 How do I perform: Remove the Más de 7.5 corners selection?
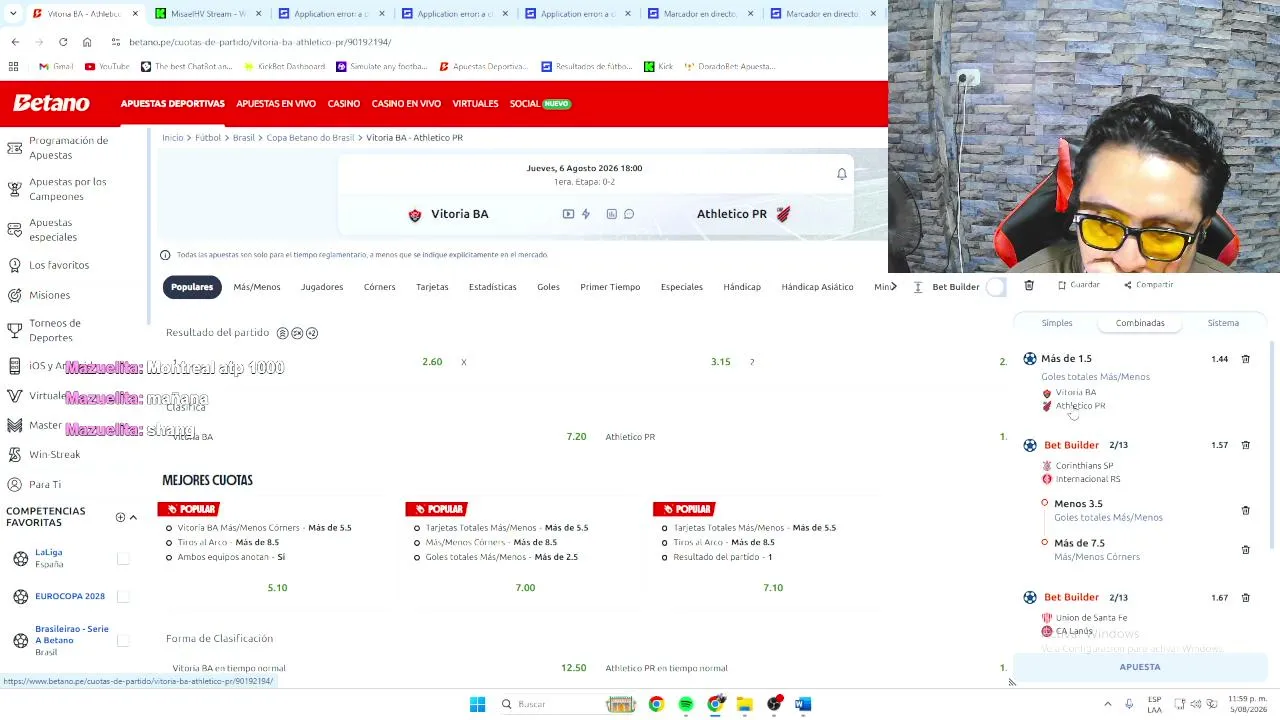[x=1246, y=549]
